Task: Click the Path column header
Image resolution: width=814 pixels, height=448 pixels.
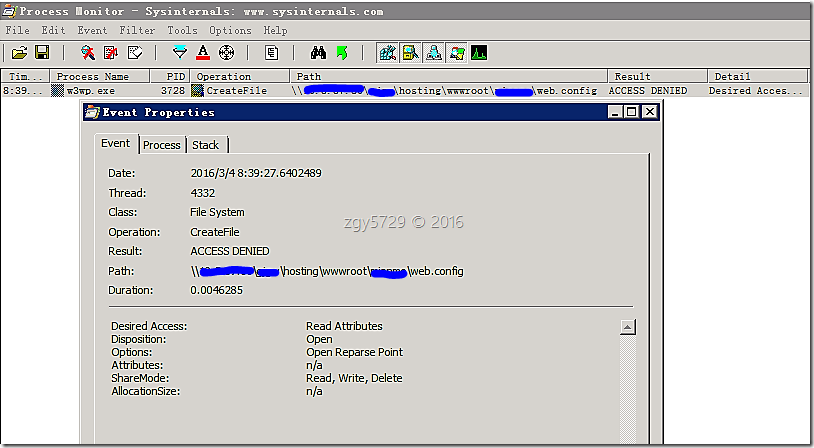Action: click(x=449, y=76)
